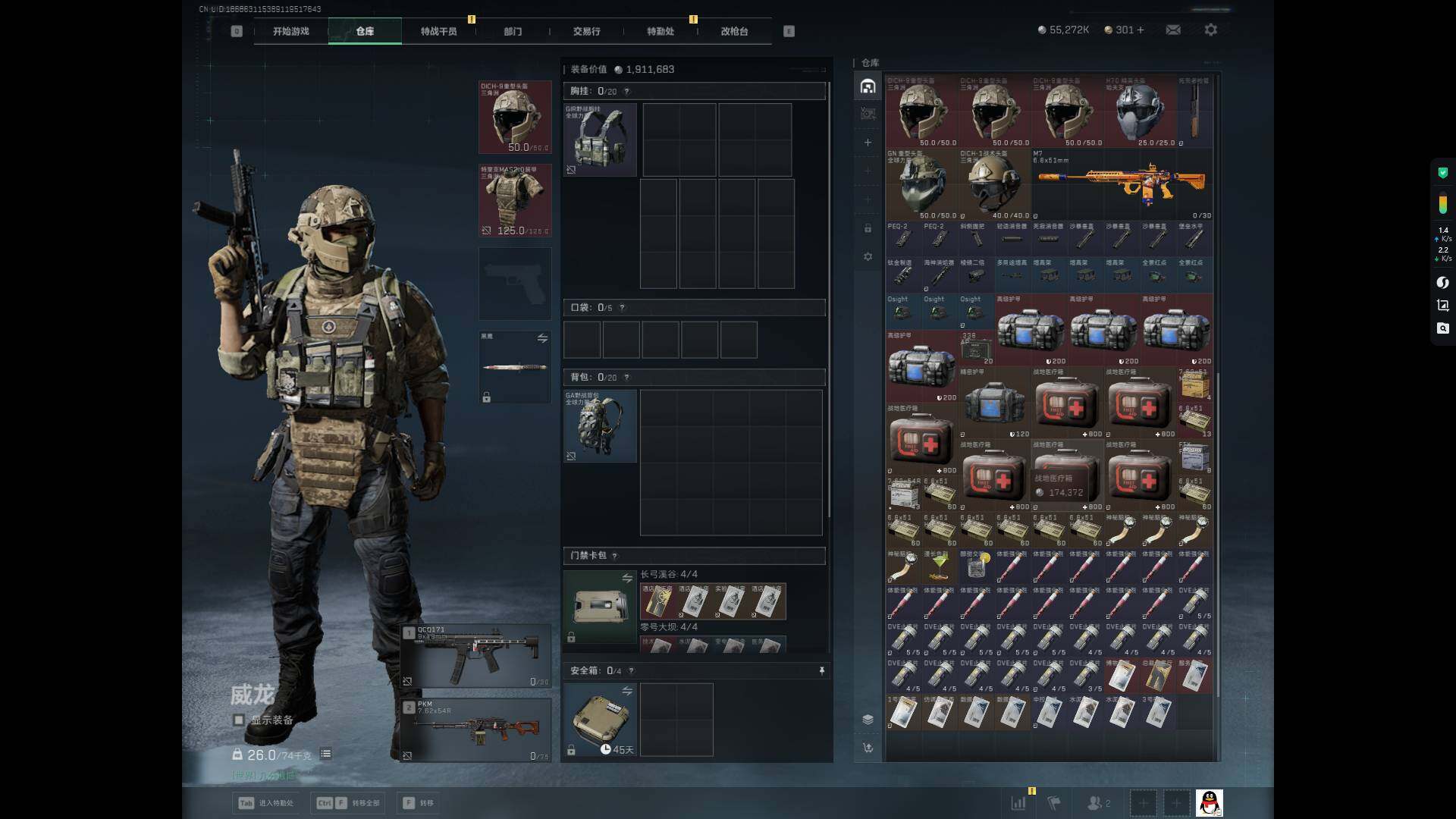Open the QQ penguin icon
This screenshot has width=1456, height=819.
coord(1209,802)
